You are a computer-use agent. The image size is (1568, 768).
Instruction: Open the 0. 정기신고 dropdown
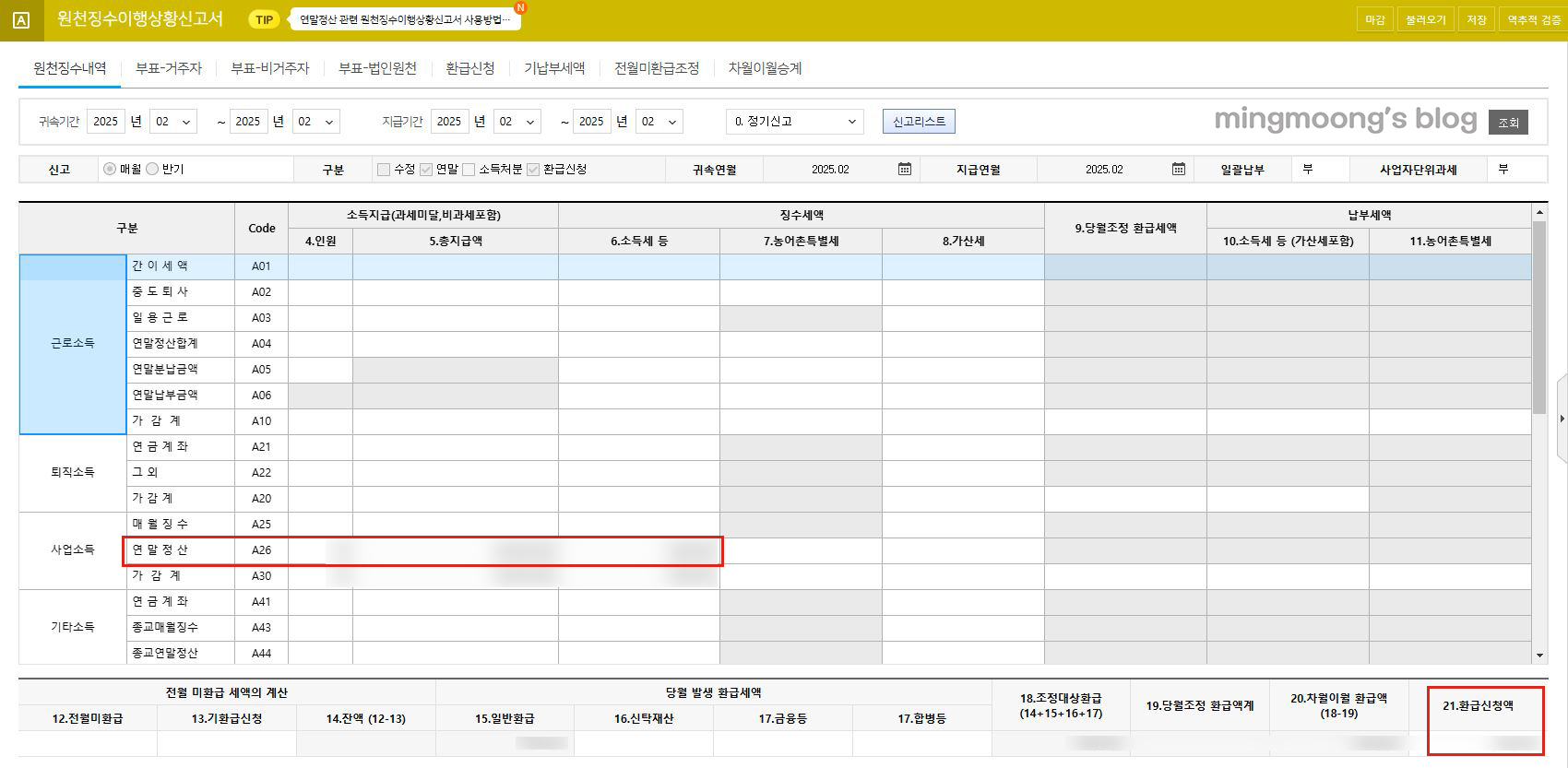click(795, 122)
